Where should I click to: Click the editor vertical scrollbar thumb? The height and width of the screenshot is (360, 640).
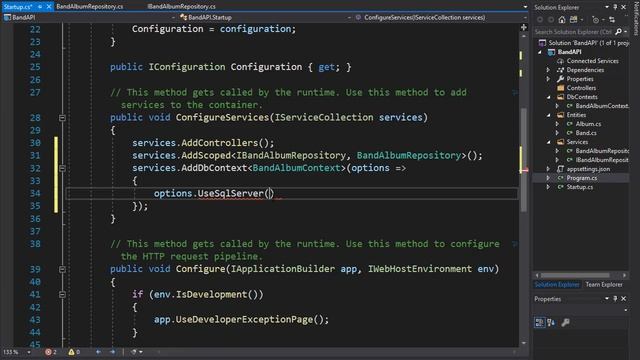524,160
